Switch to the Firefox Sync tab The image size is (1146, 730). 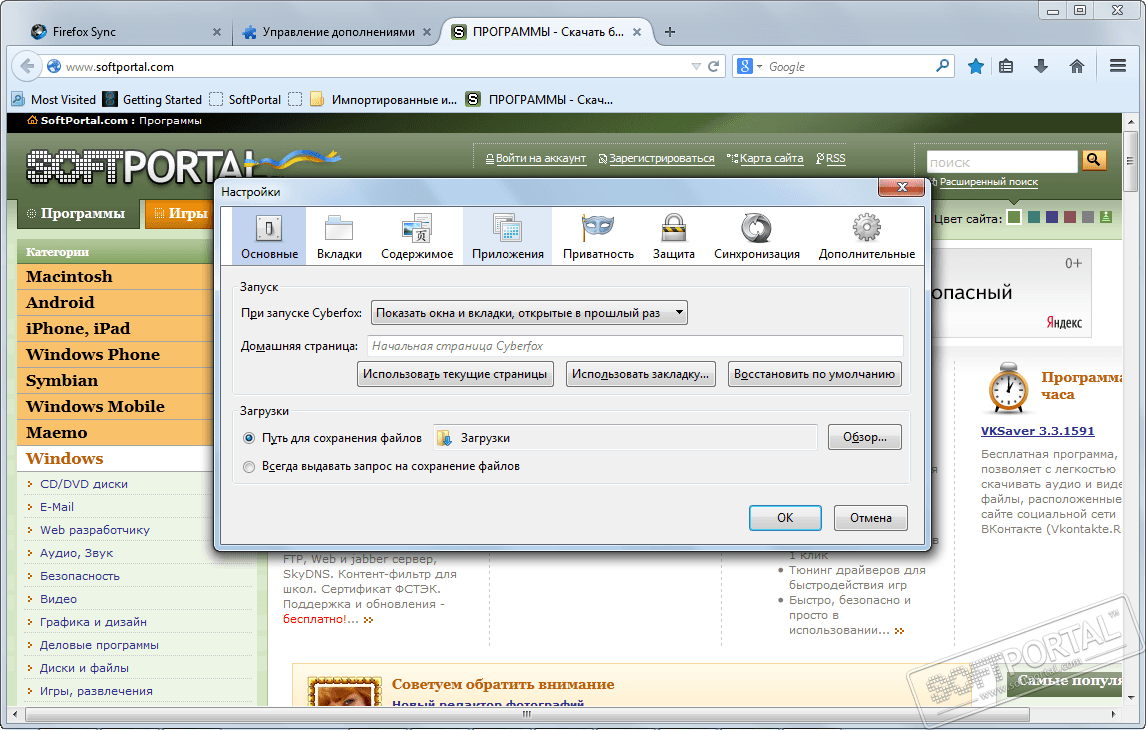tap(125, 32)
